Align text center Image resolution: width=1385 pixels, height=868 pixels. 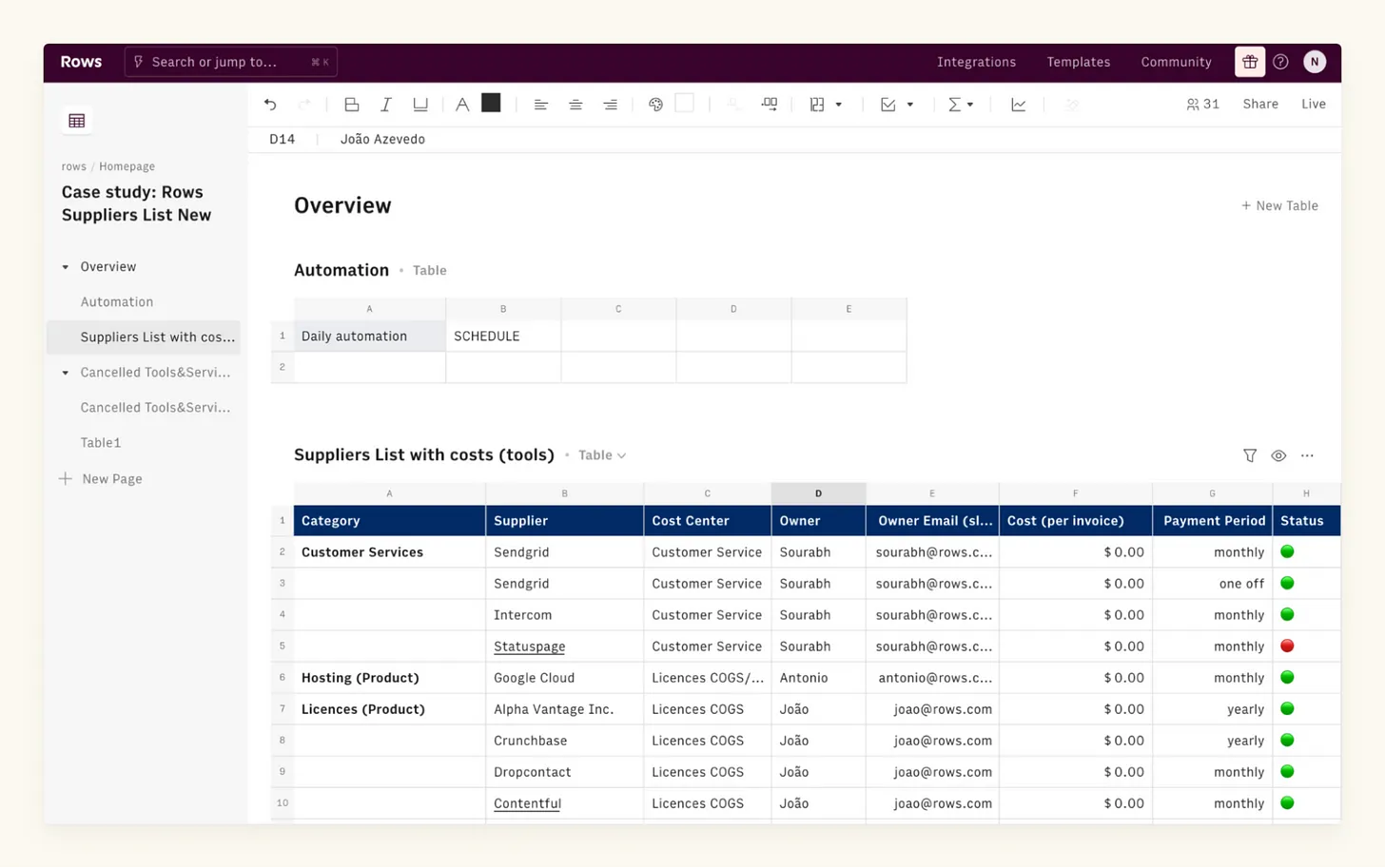[x=575, y=105]
